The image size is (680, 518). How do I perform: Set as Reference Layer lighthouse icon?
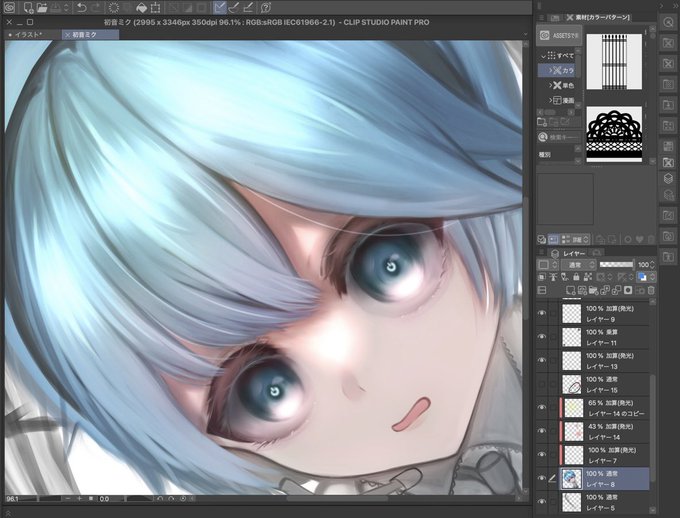pyautogui.click(x=553, y=277)
